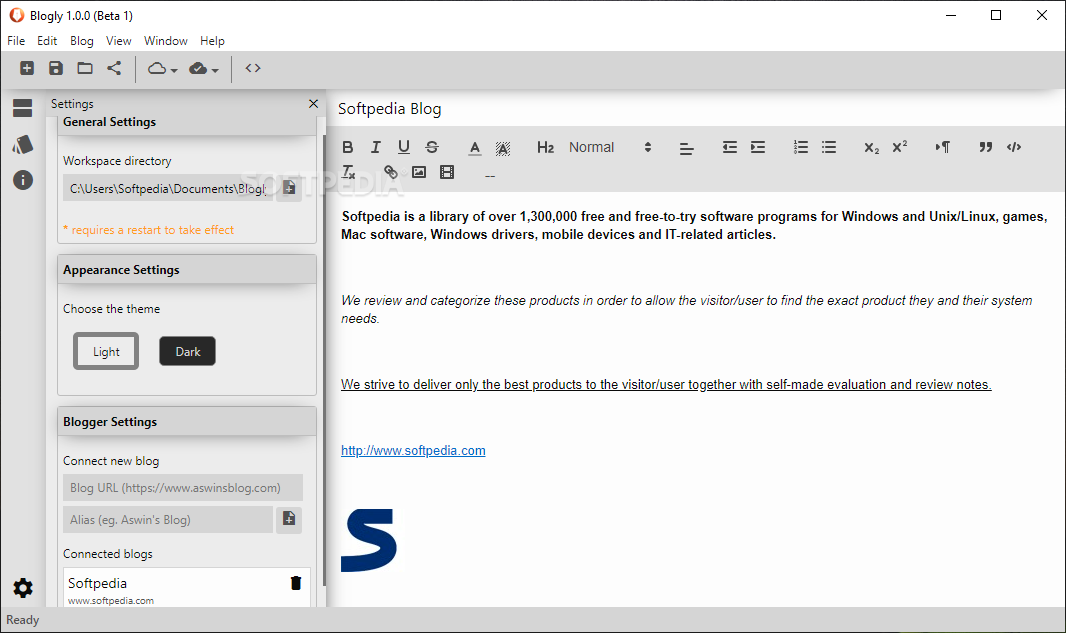
Task: Open the Window menu
Action: coord(165,41)
